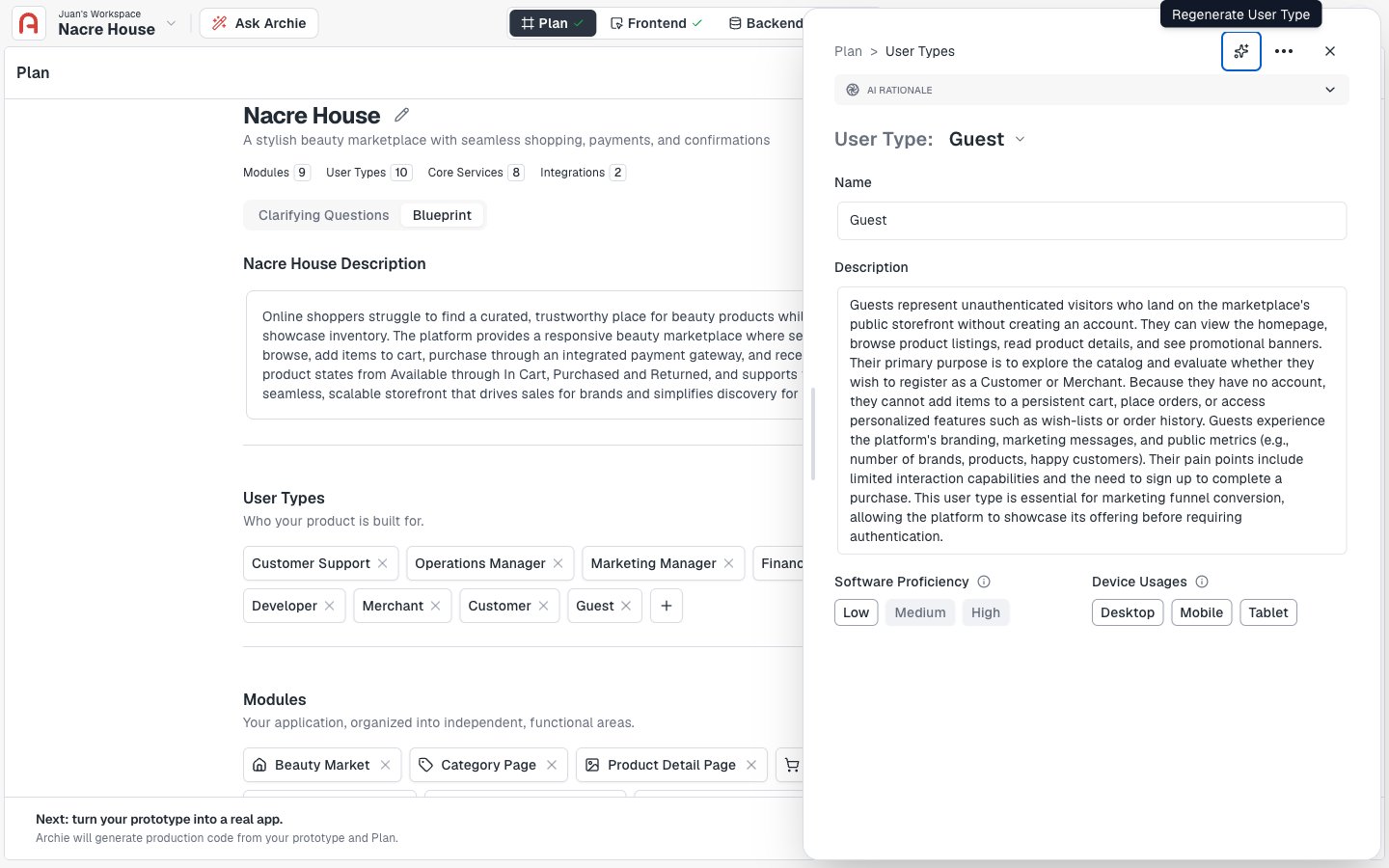Close the User Types side panel
1389x868 pixels.
point(1330,51)
